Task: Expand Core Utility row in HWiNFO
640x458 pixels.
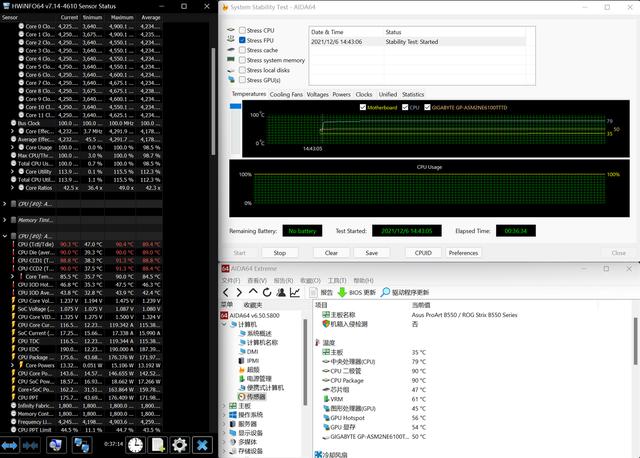Action: (x=12, y=171)
